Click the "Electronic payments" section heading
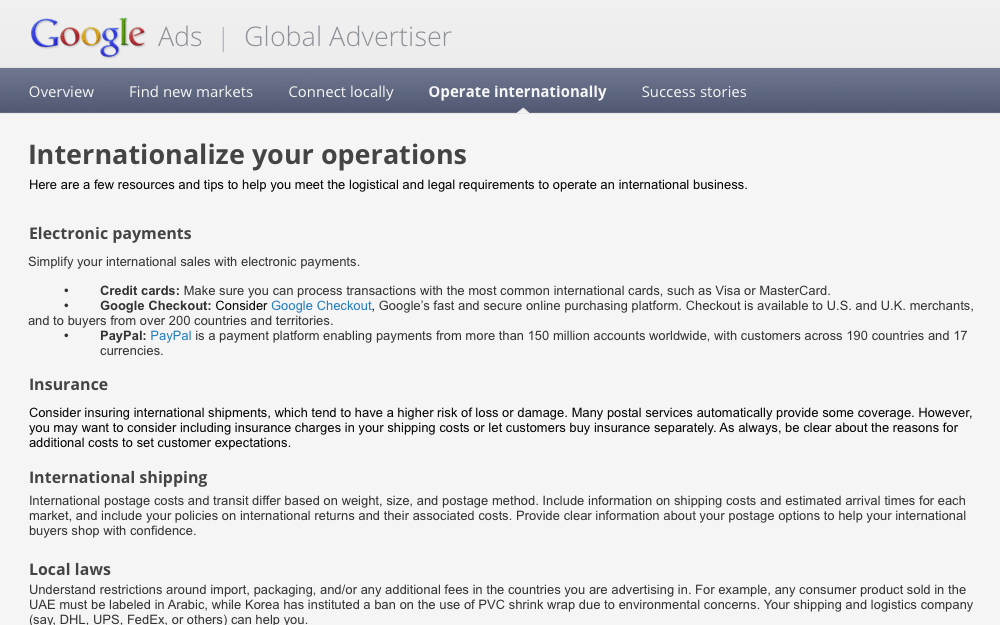 [x=110, y=233]
